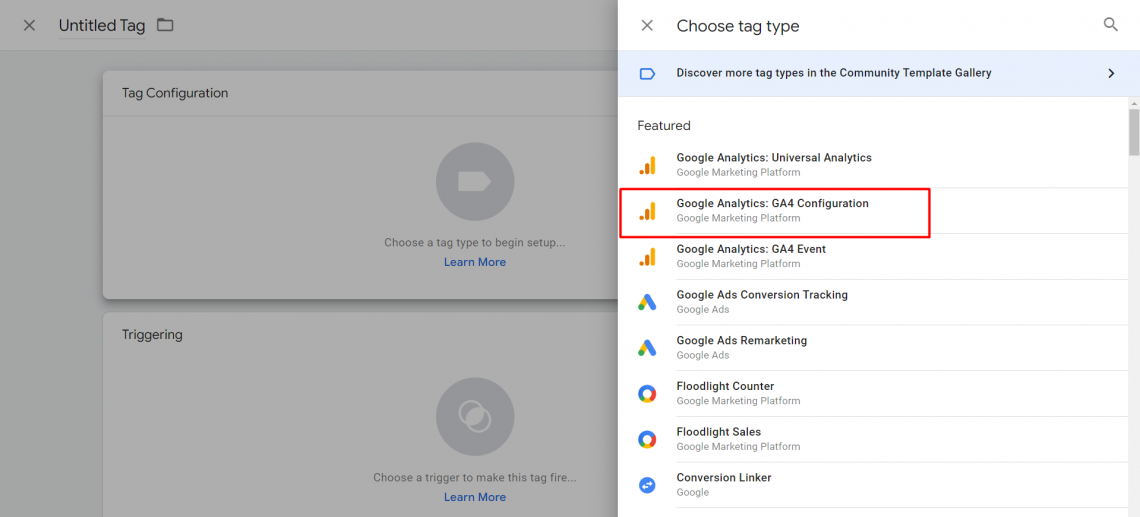Screen dimensions: 1140x517
Task: Click the tag type list scrollbar
Action: 1133,131
